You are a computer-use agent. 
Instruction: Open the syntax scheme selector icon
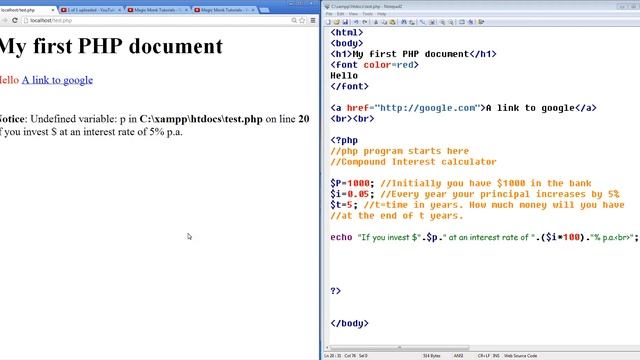click(x=462, y=22)
